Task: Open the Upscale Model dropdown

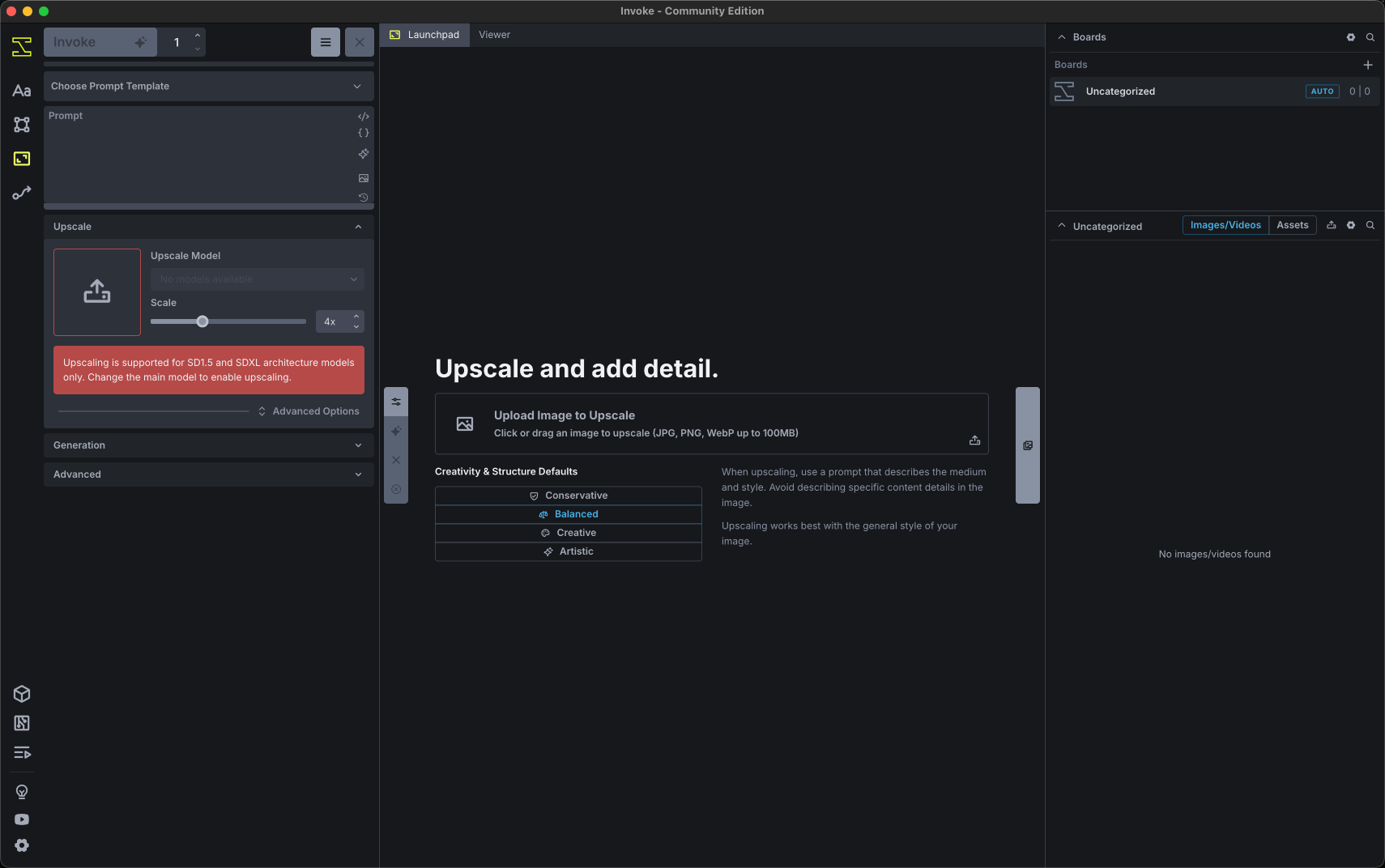Action: 258,279
